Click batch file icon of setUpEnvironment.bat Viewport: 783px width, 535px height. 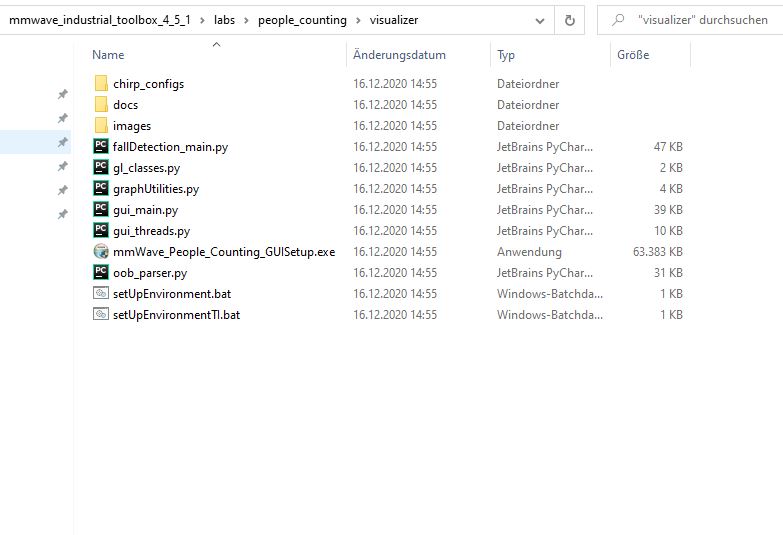tap(101, 293)
